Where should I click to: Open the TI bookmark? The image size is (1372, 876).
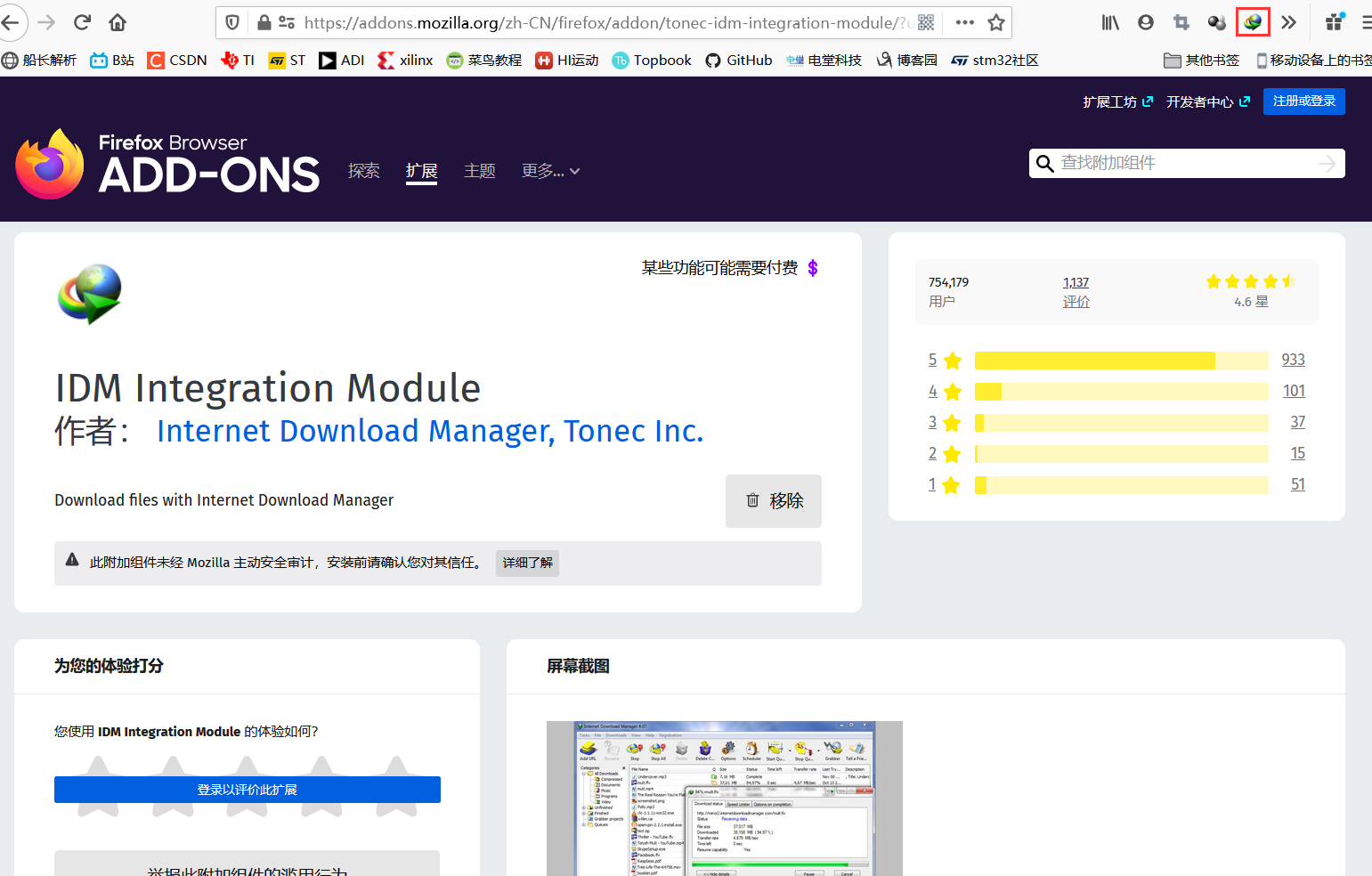238,60
